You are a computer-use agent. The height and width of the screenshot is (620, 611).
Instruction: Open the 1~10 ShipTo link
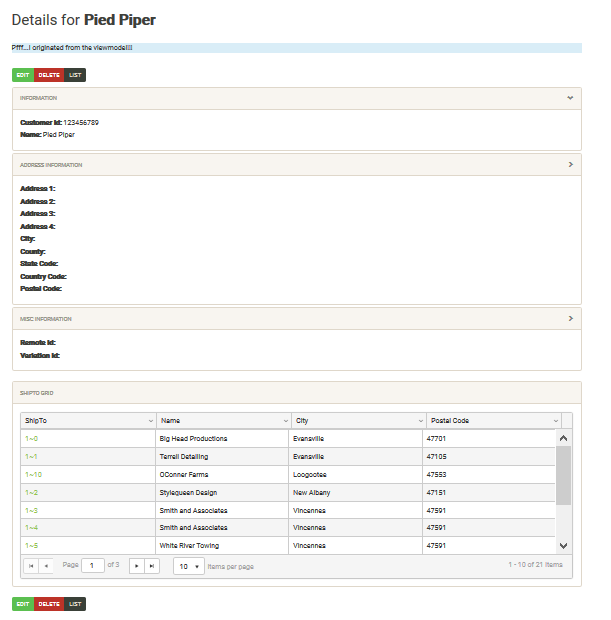pos(33,474)
